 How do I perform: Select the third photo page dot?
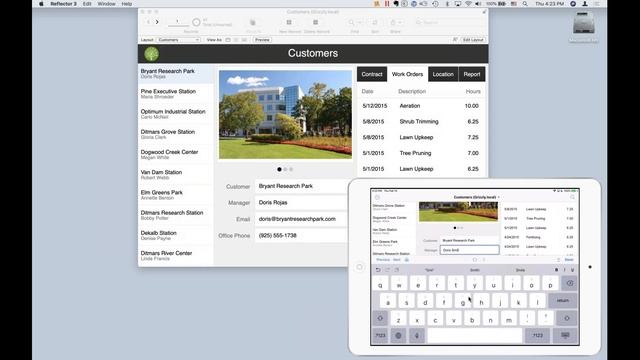point(291,169)
